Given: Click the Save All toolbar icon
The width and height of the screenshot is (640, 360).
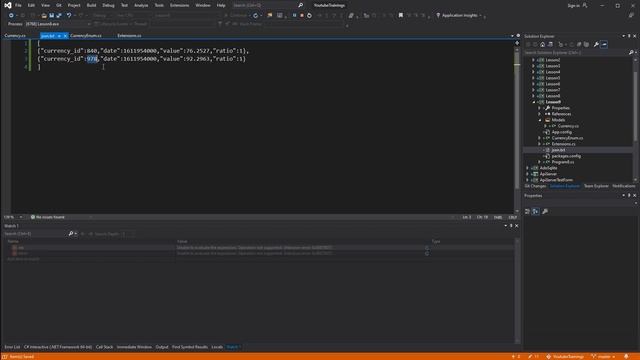Looking at the screenshot, I should (x=59, y=16).
